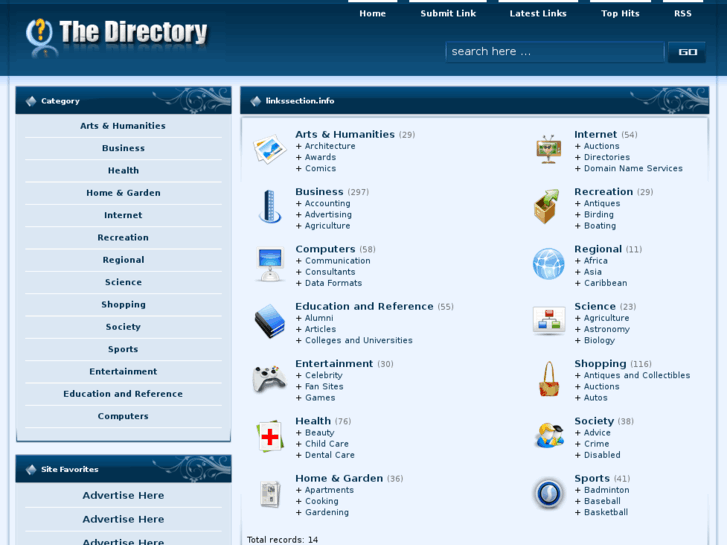Image resolution: width=727 pixels, height=545 pixels.
Task: Select Education and Reference in sidebar
Action: point(123,393)
